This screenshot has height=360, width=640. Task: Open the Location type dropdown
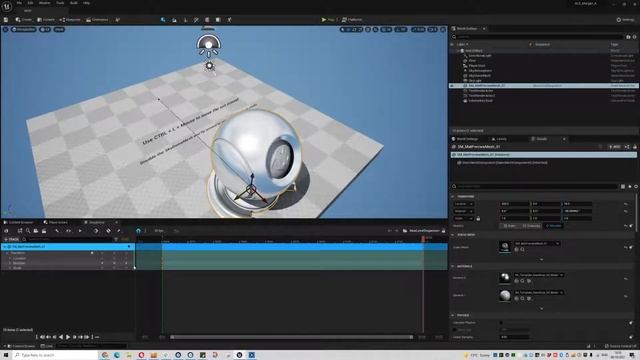(x=464, y=204)
